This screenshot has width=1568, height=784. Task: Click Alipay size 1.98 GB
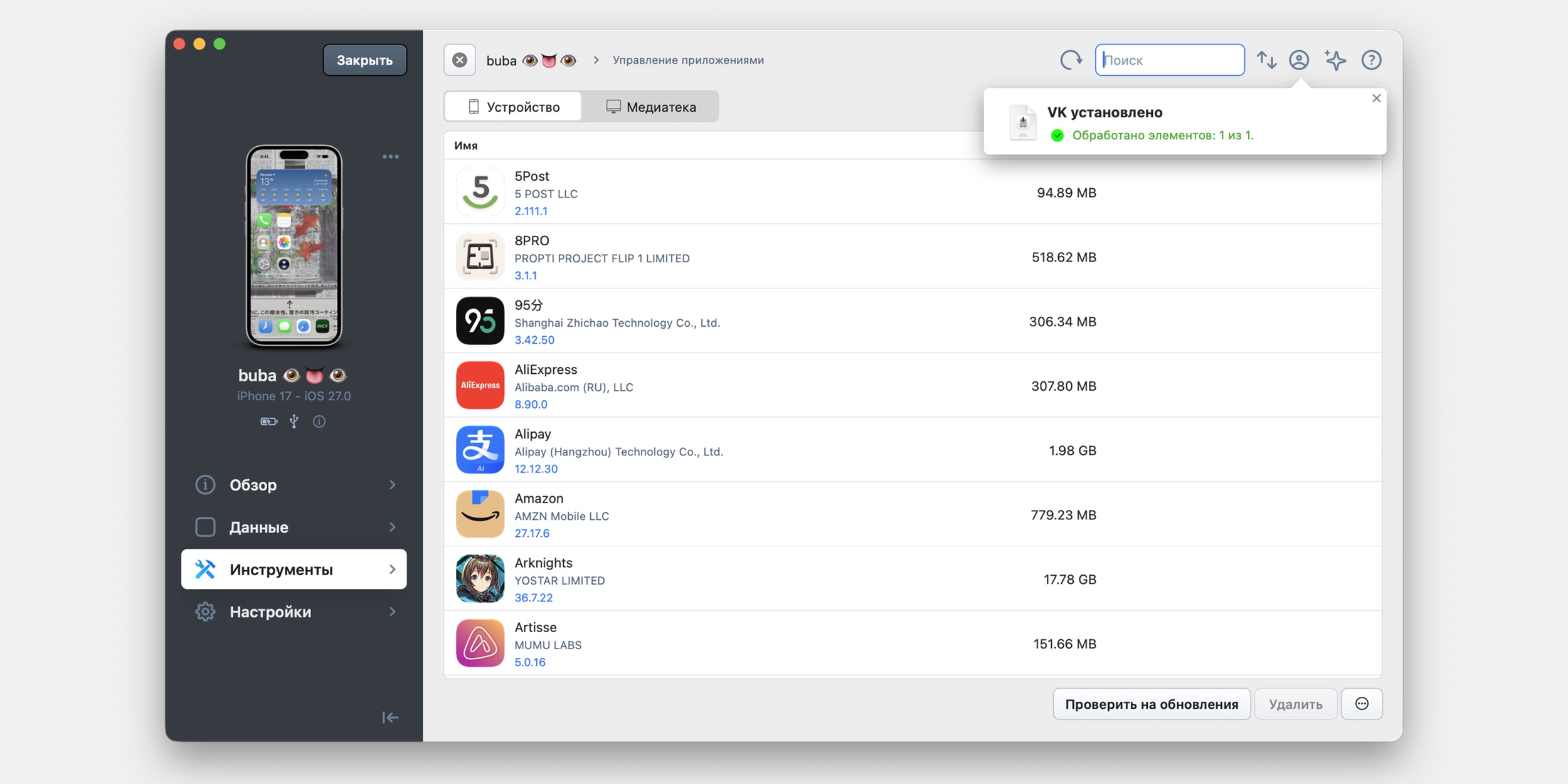tap(1073, 450)
